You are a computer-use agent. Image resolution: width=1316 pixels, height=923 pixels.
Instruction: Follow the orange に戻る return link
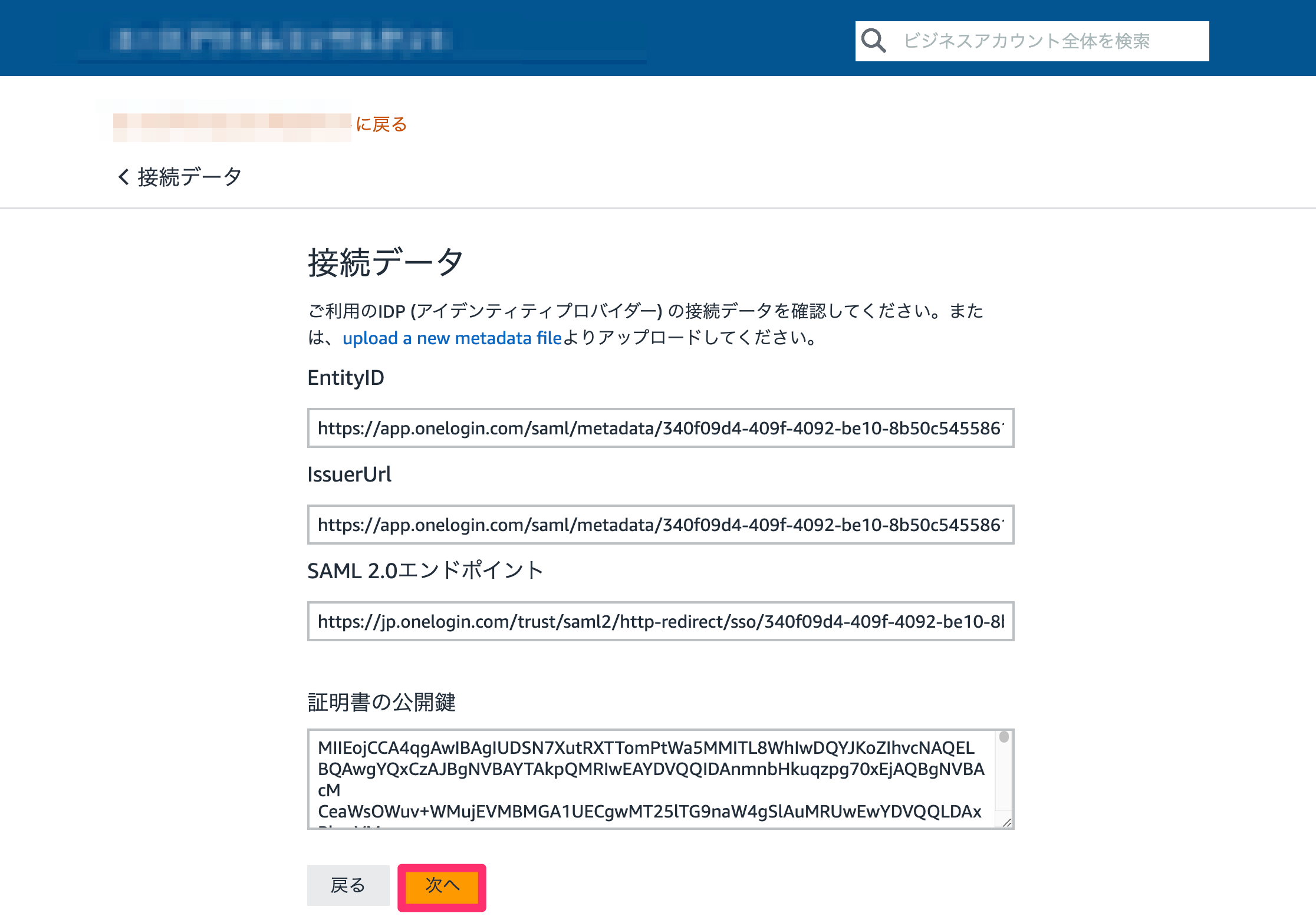pyautogui.click(x=381, y=124)
